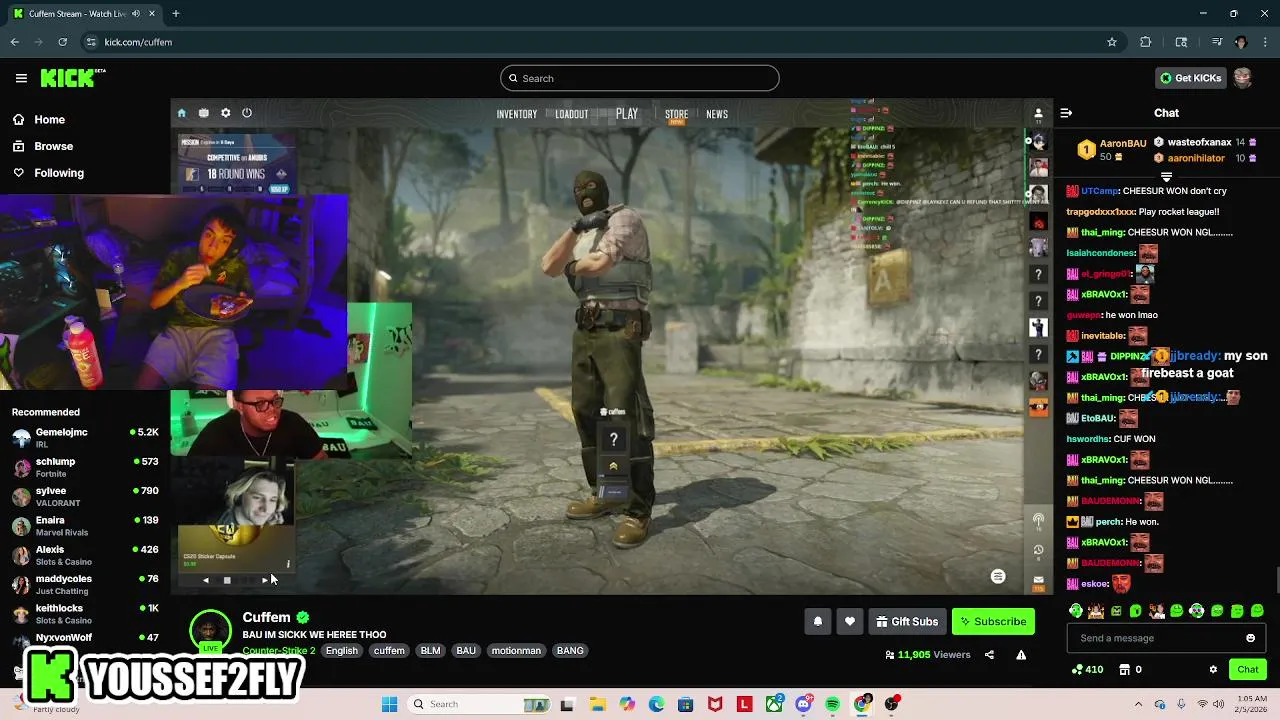
Task: Click the address bar URL kick.com/cuffem
Action: 138,42
